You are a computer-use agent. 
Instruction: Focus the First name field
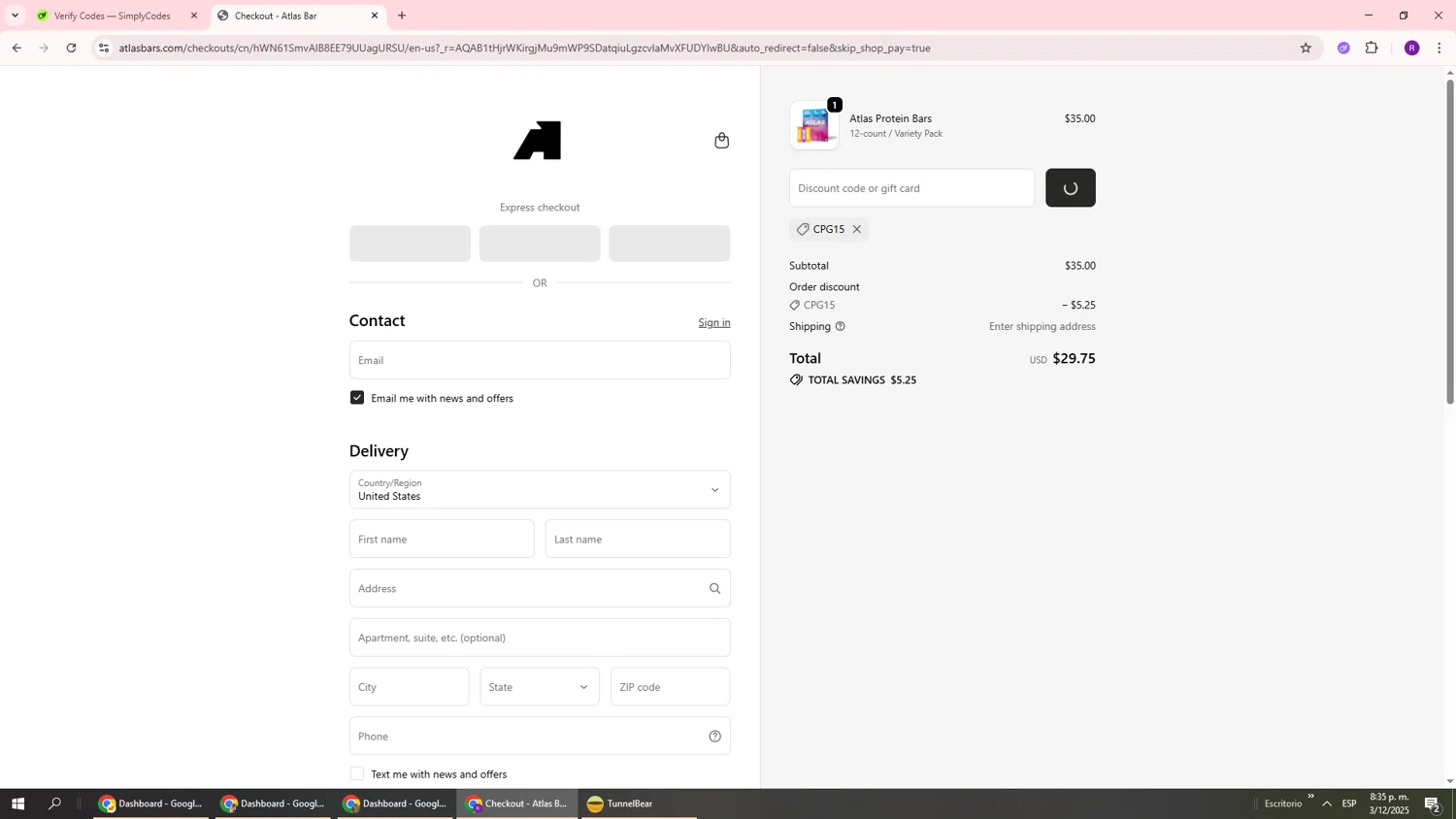point(442,539)
